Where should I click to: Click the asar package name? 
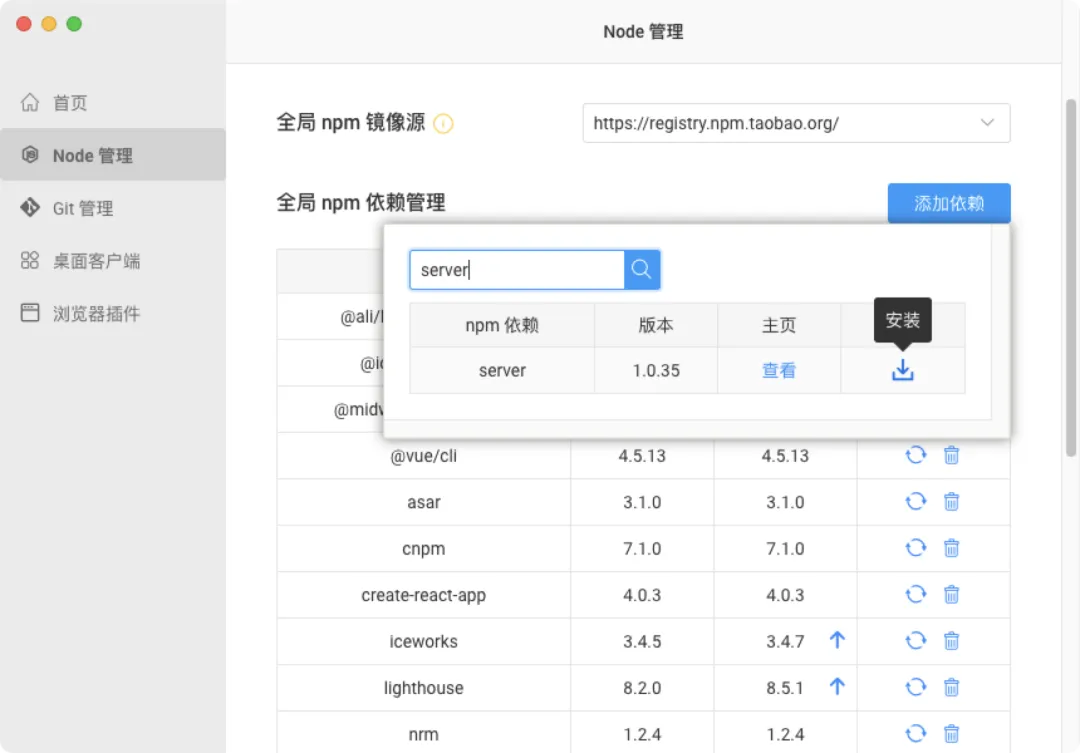424,502
